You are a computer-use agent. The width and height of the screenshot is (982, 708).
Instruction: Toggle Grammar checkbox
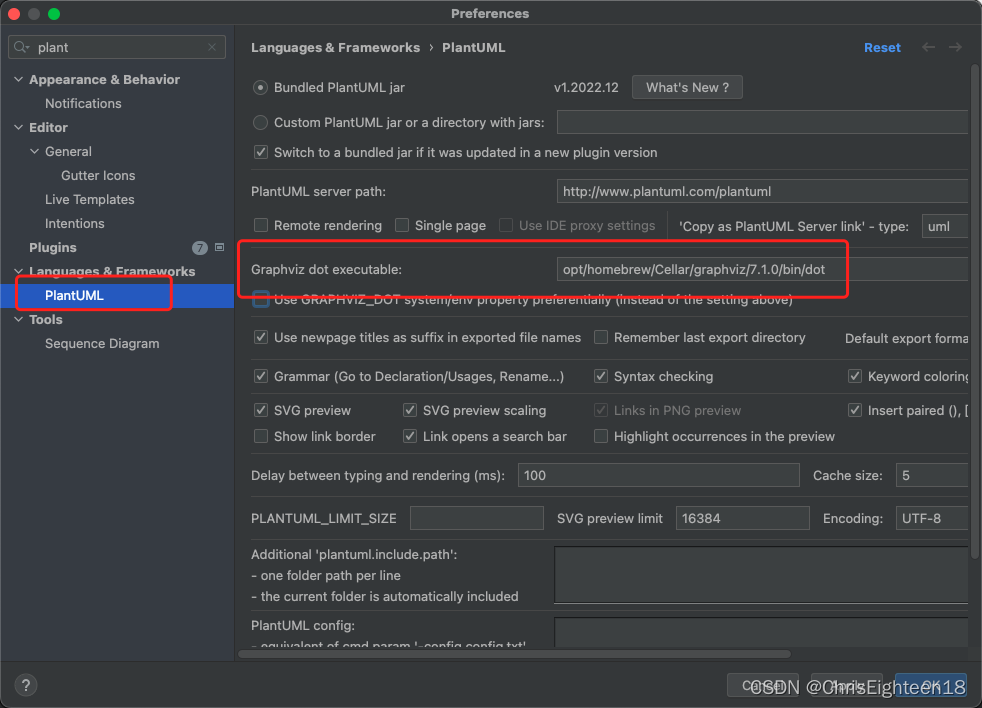click(x=261, y=376)
